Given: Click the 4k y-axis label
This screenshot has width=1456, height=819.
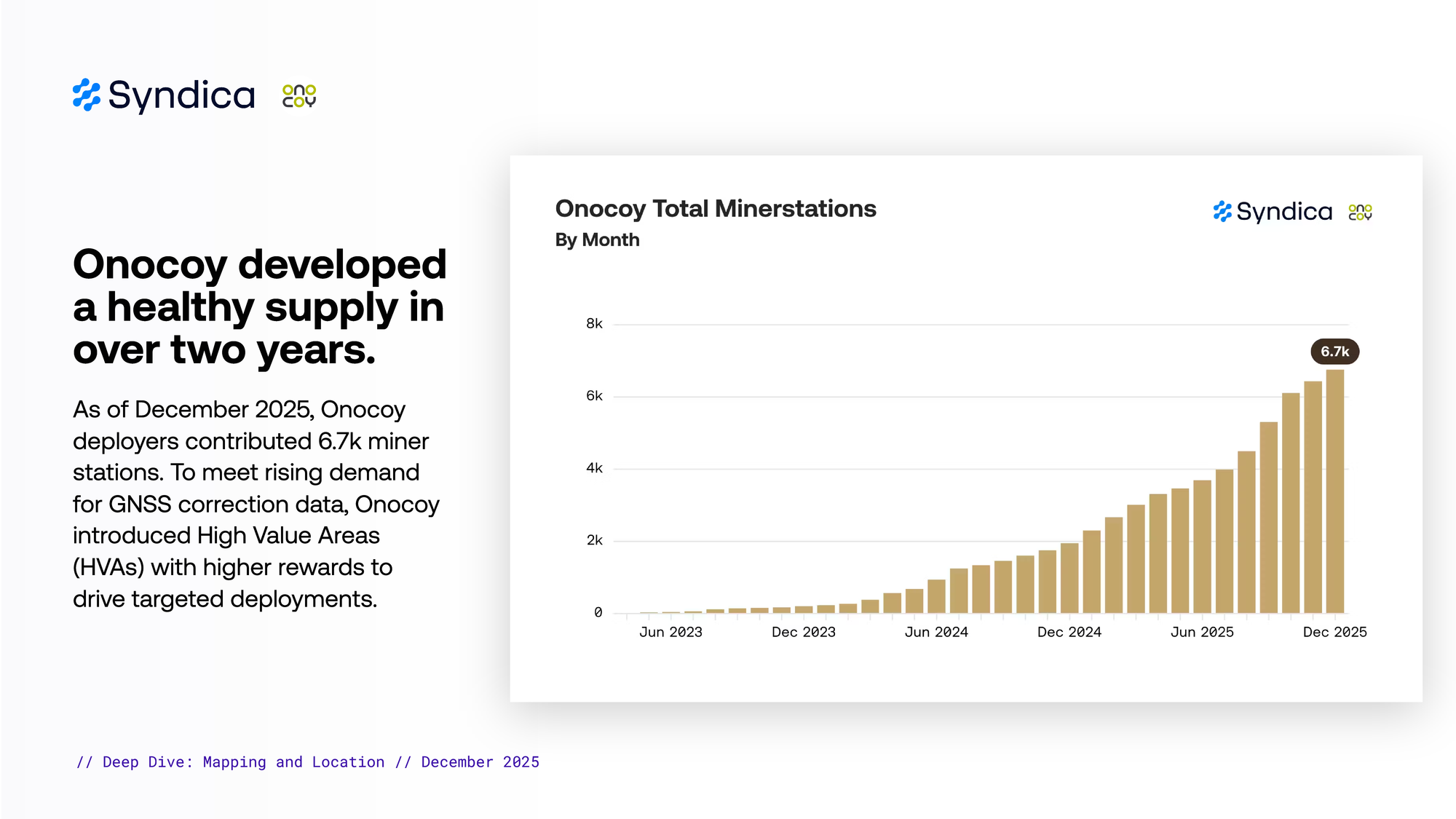Looking at the screenshot, I should coord(594,468).
